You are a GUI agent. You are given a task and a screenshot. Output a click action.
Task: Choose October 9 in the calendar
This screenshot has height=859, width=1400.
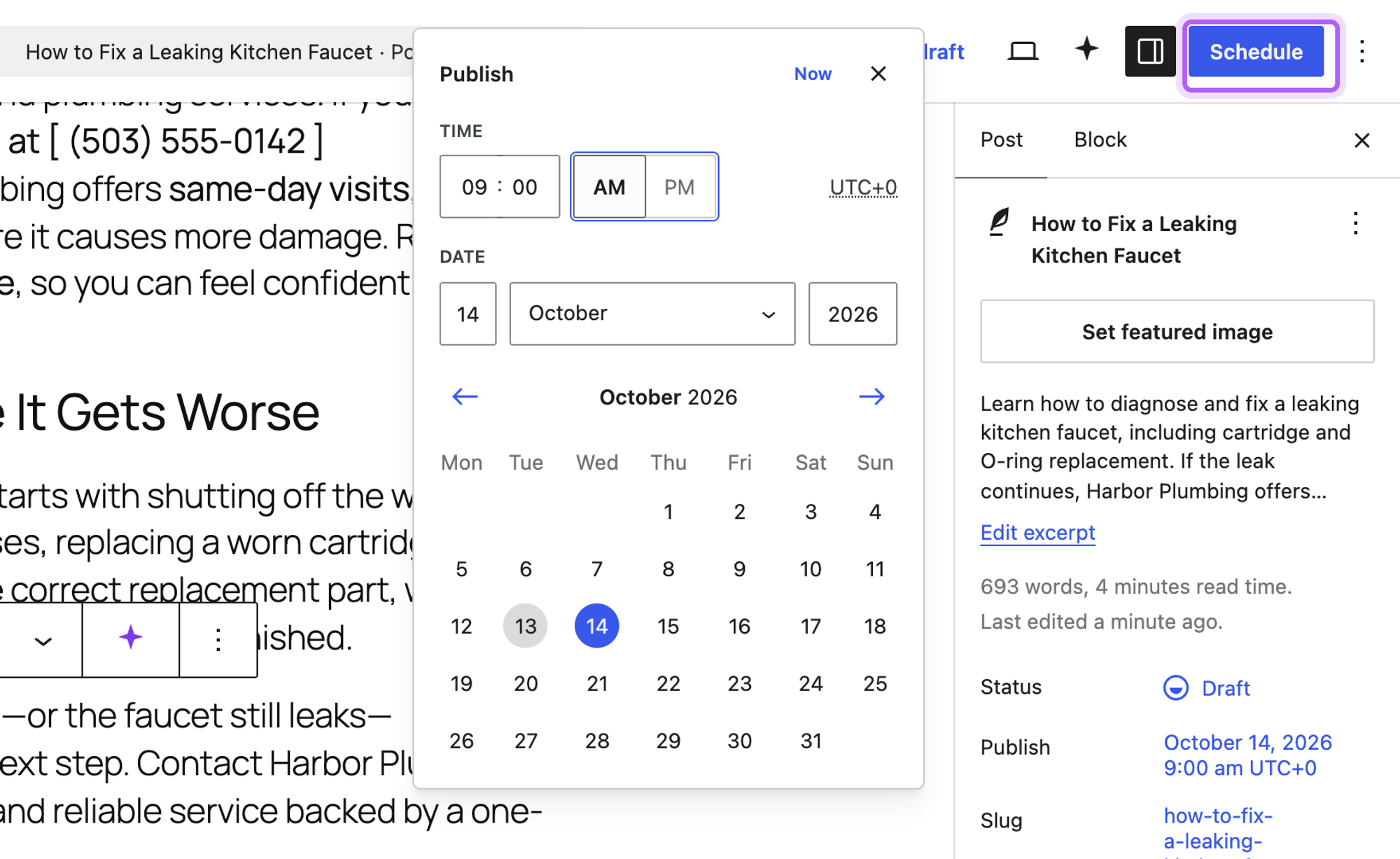[739, 569]
